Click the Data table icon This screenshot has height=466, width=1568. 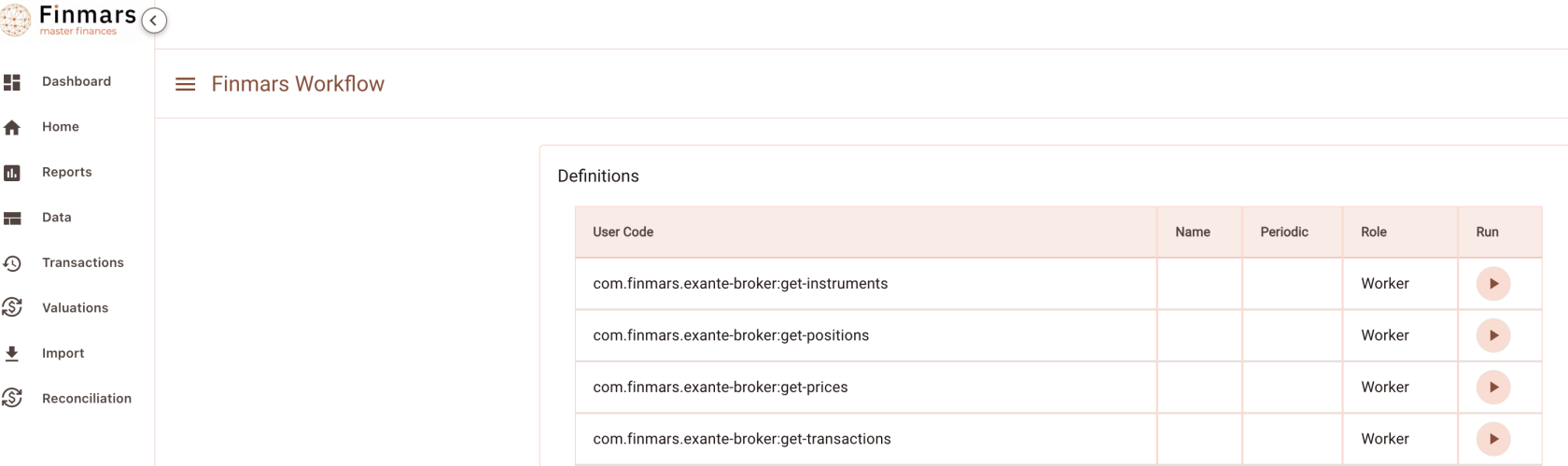12,218
